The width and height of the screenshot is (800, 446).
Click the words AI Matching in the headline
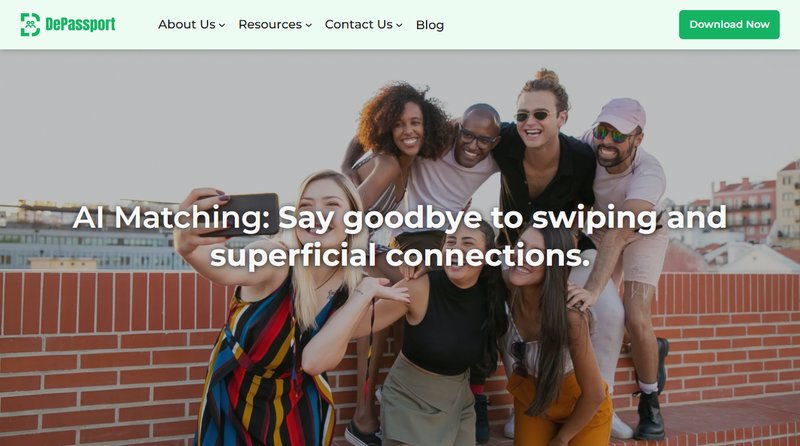[171, 217]
